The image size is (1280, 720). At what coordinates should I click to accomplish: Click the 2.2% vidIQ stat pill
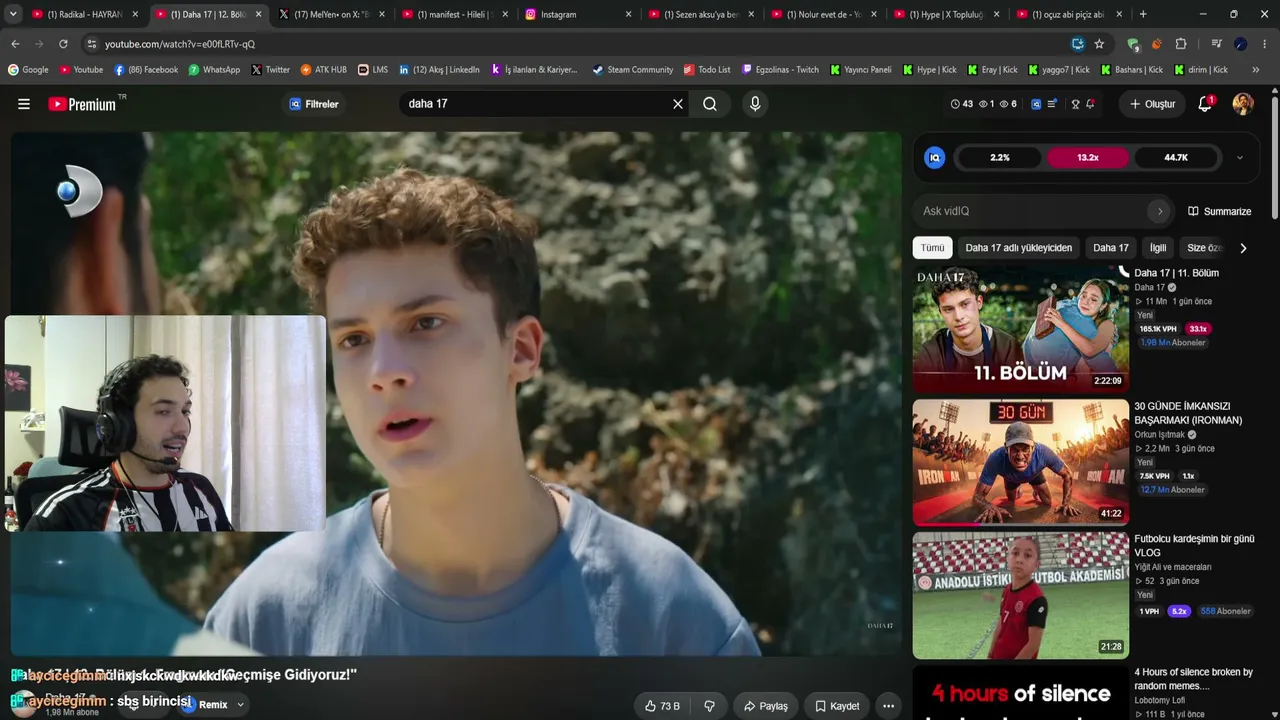click(x=1000, y=158)
